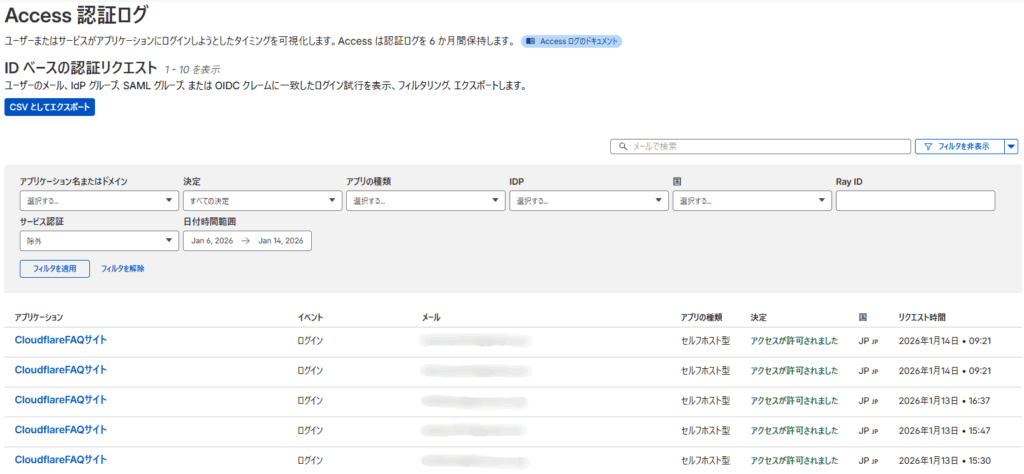Expand the 決定 すべての決定 dropdown
Viewport: 1024px width, 474px height.
click(x=262, y=201)
